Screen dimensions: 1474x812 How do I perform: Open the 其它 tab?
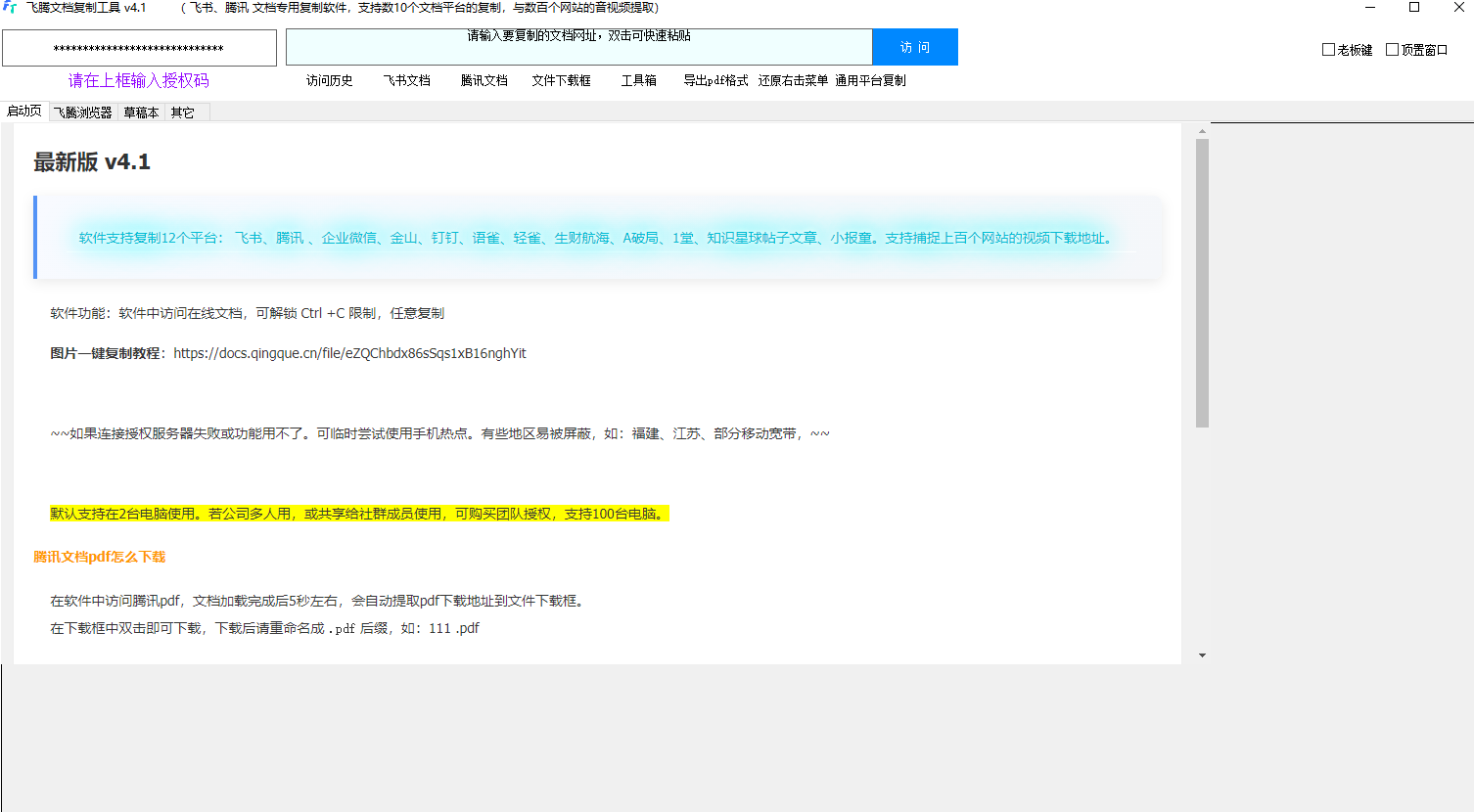[182, 111]
